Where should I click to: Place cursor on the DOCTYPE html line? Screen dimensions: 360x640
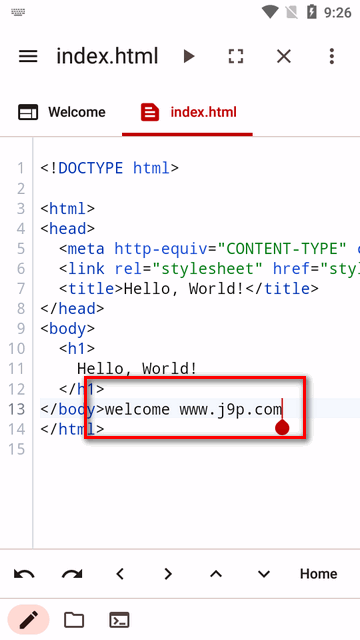(109, 168)
